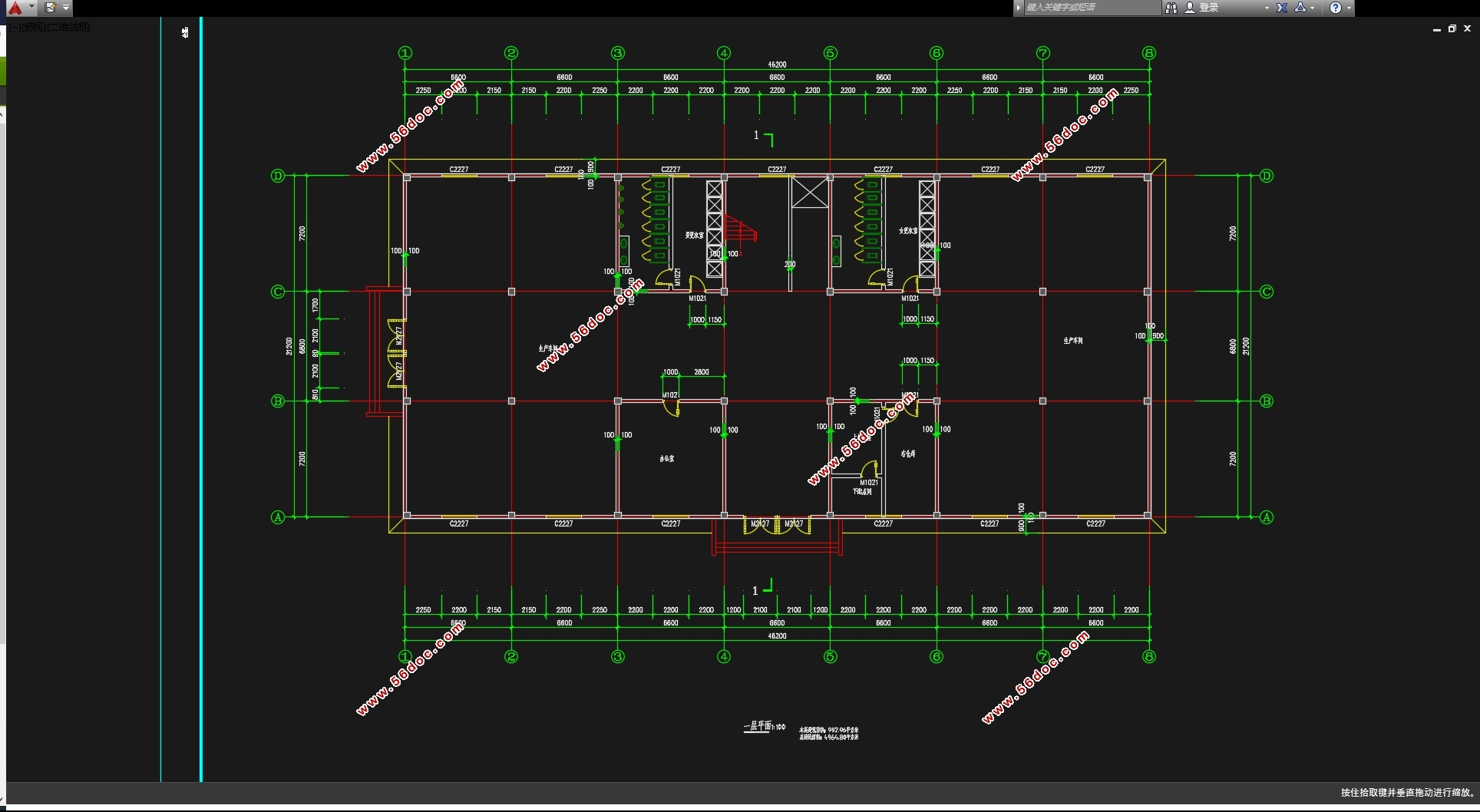Open the [-] viewport controls menu
1480x812 pixels.
click(x=15, y=28)
